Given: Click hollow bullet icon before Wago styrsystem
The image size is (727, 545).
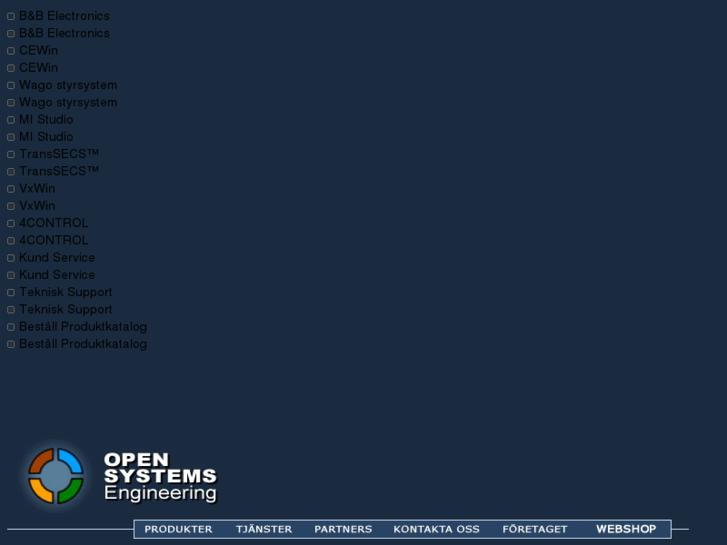Looking at the screenshot, I should (11, 86).
